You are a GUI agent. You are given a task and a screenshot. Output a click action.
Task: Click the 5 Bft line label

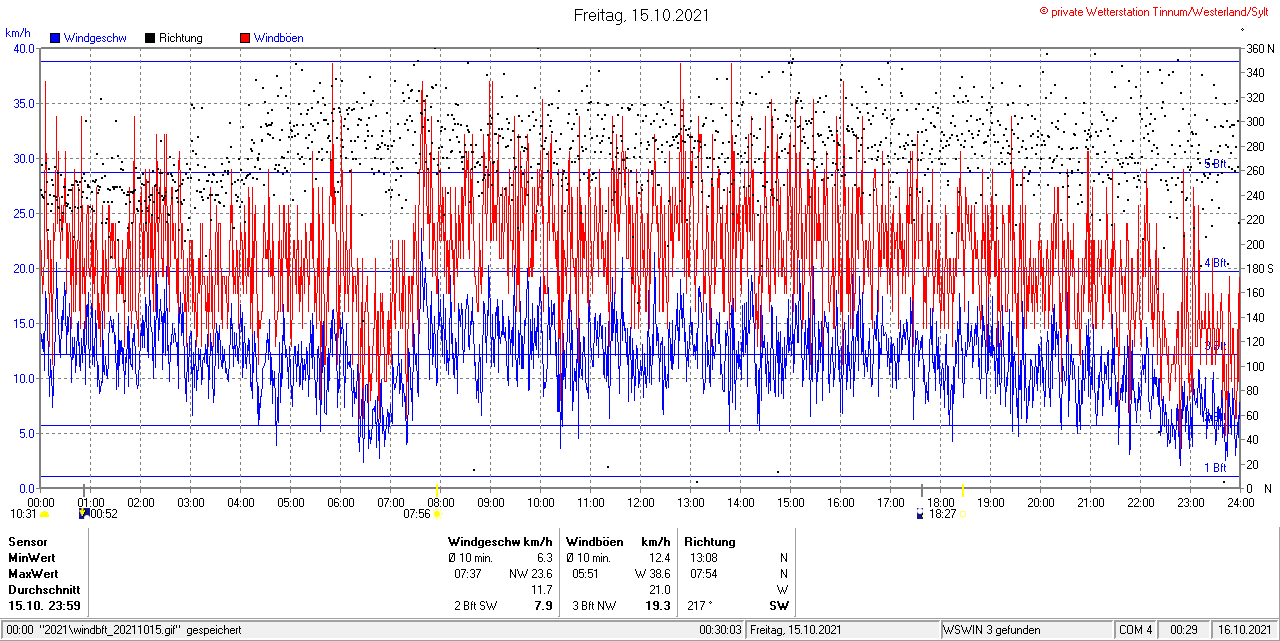[1215, 163]
